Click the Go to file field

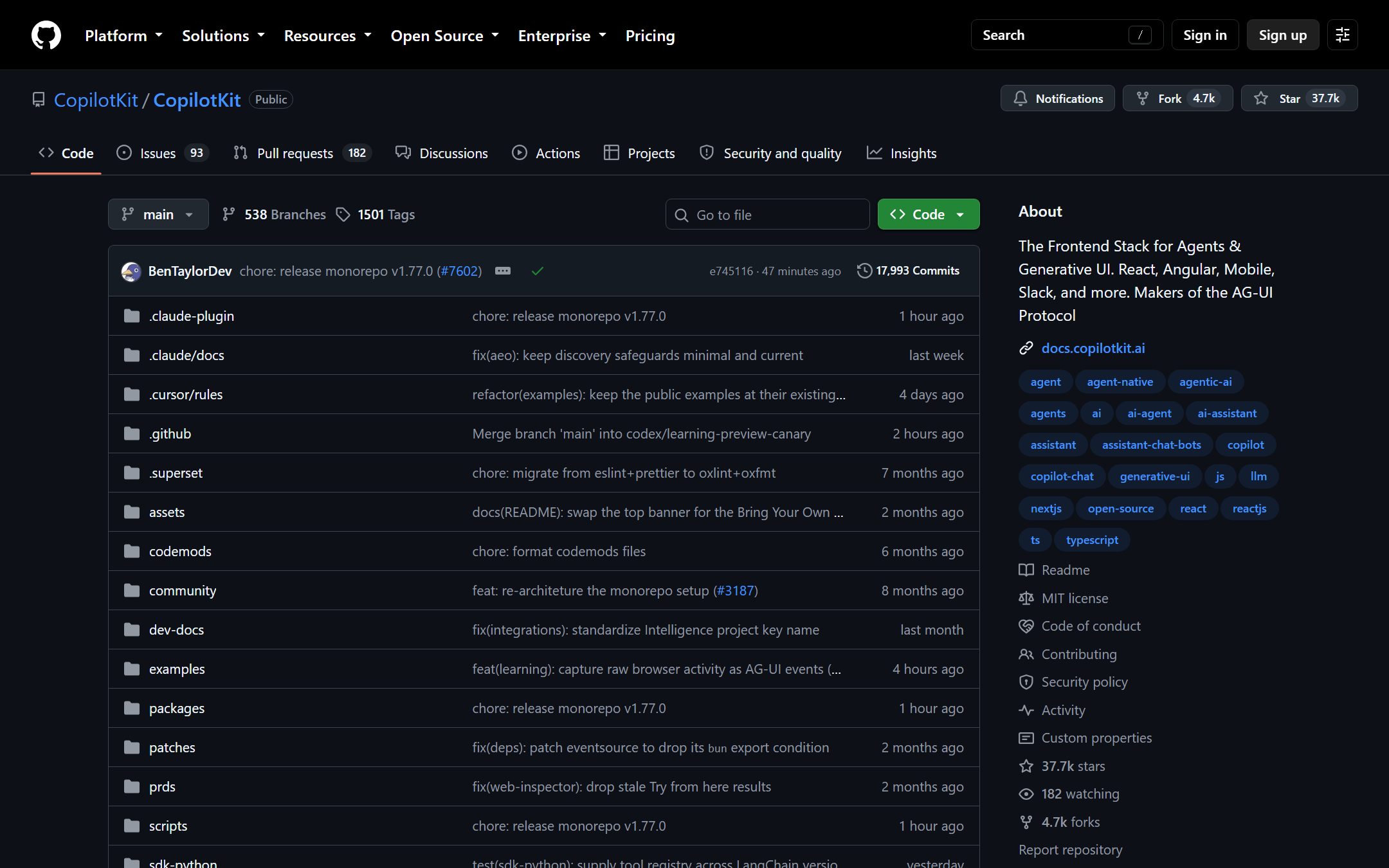point(768,214)
